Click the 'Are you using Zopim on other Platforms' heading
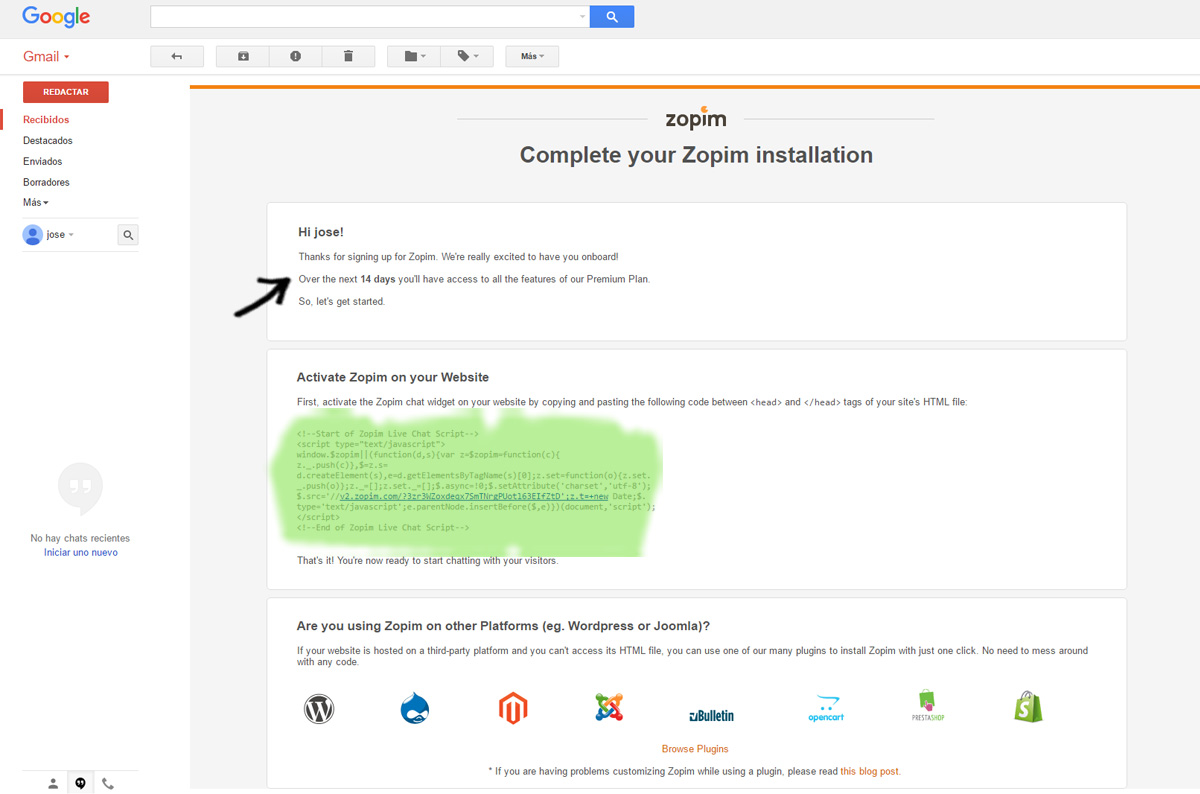This screenshot has height=794, width=1200. 504,626
